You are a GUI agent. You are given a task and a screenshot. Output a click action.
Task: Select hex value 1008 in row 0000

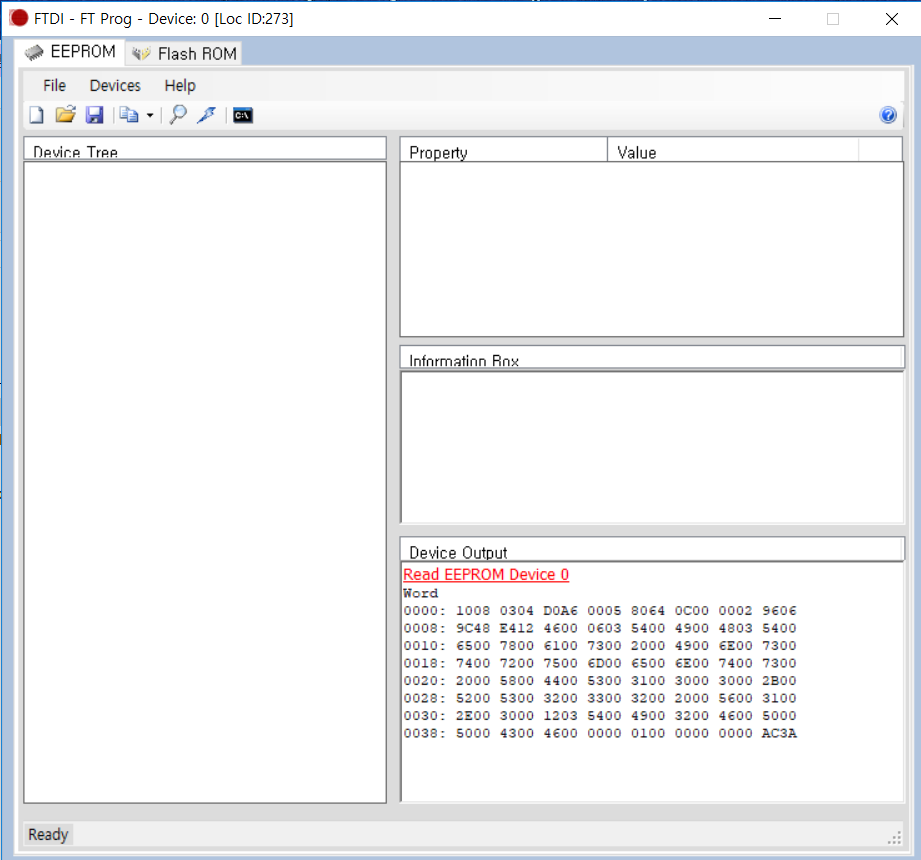pyautogui.click(x=473, y=611)
